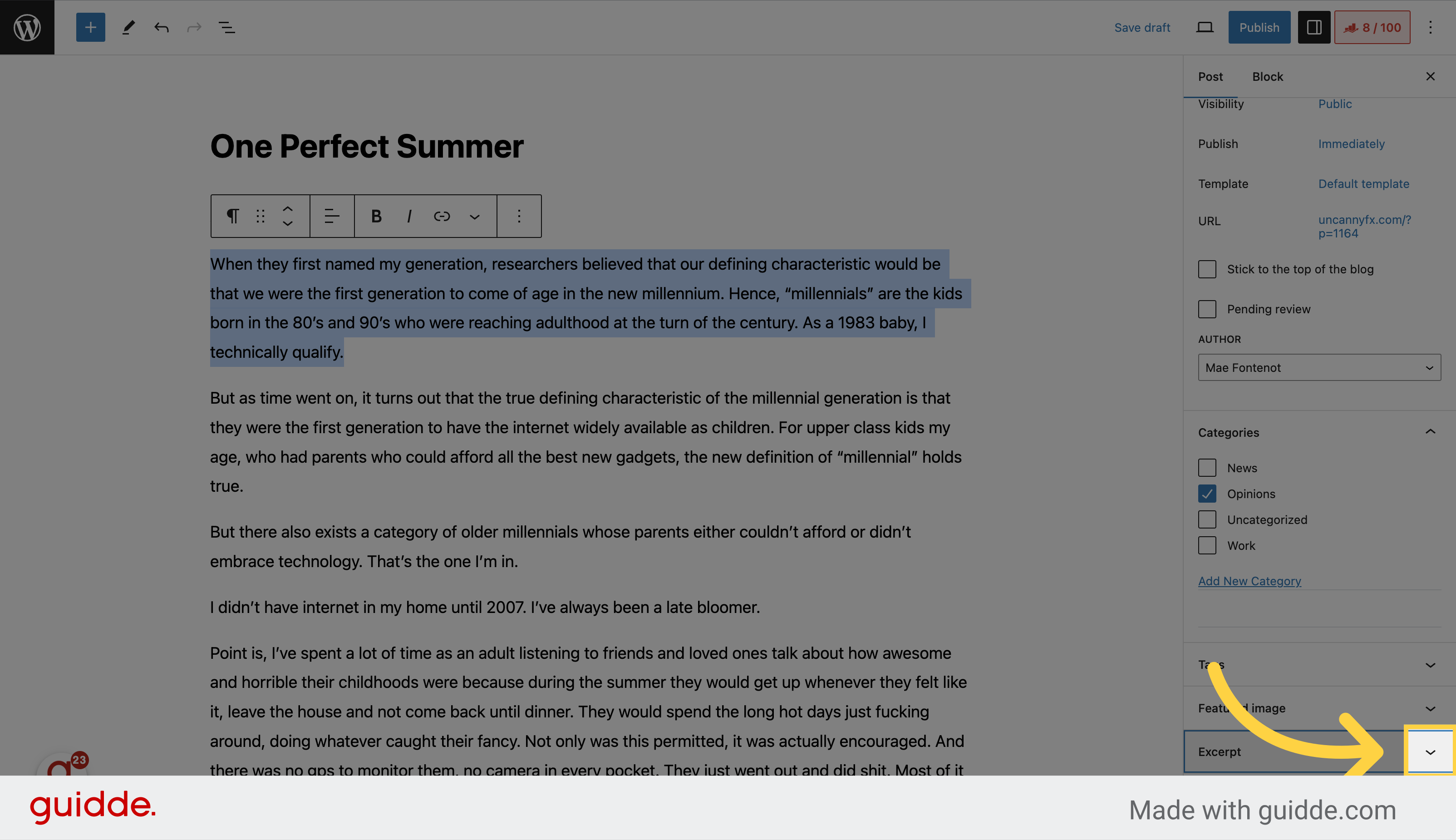Click the block drag handle icon

click(259, 216)
